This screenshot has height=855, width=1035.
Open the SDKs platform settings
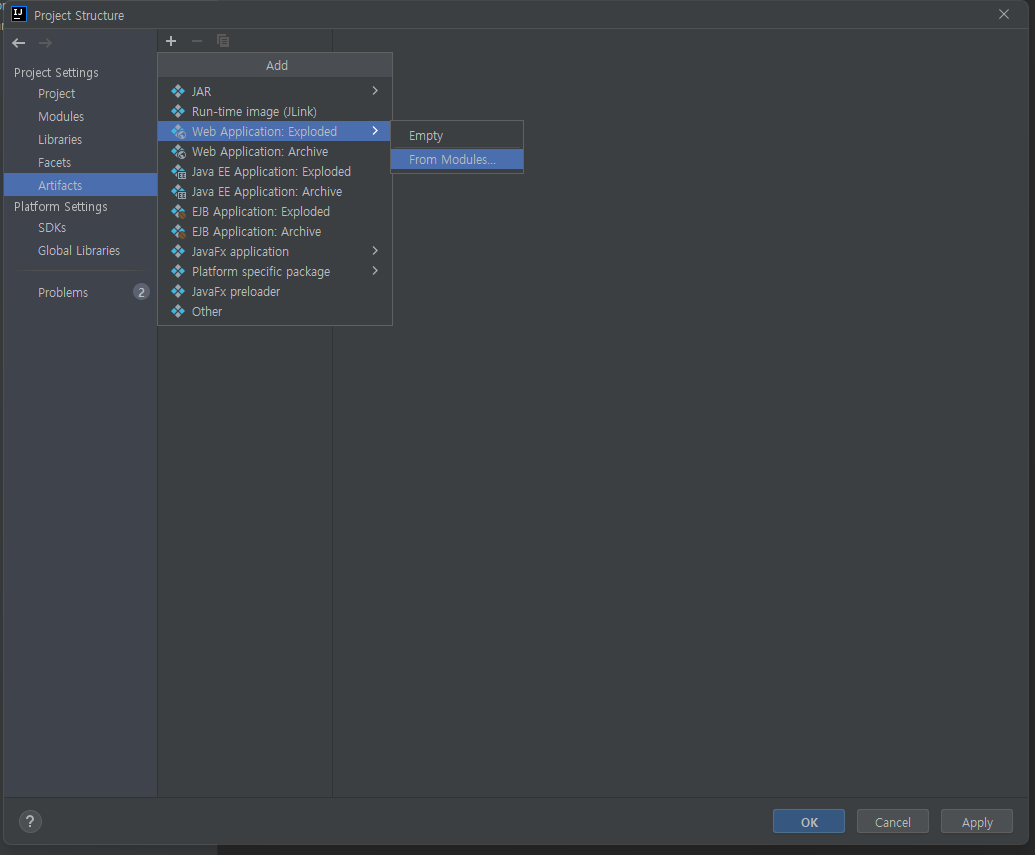[80, 228]
